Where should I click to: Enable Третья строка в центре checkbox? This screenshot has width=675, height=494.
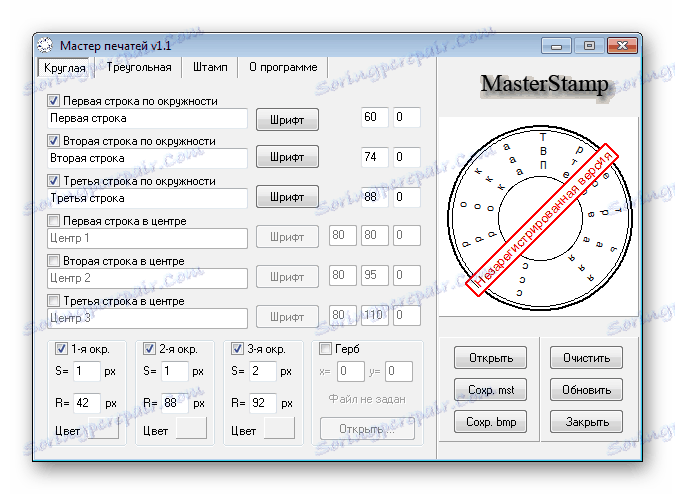(53, 301)
